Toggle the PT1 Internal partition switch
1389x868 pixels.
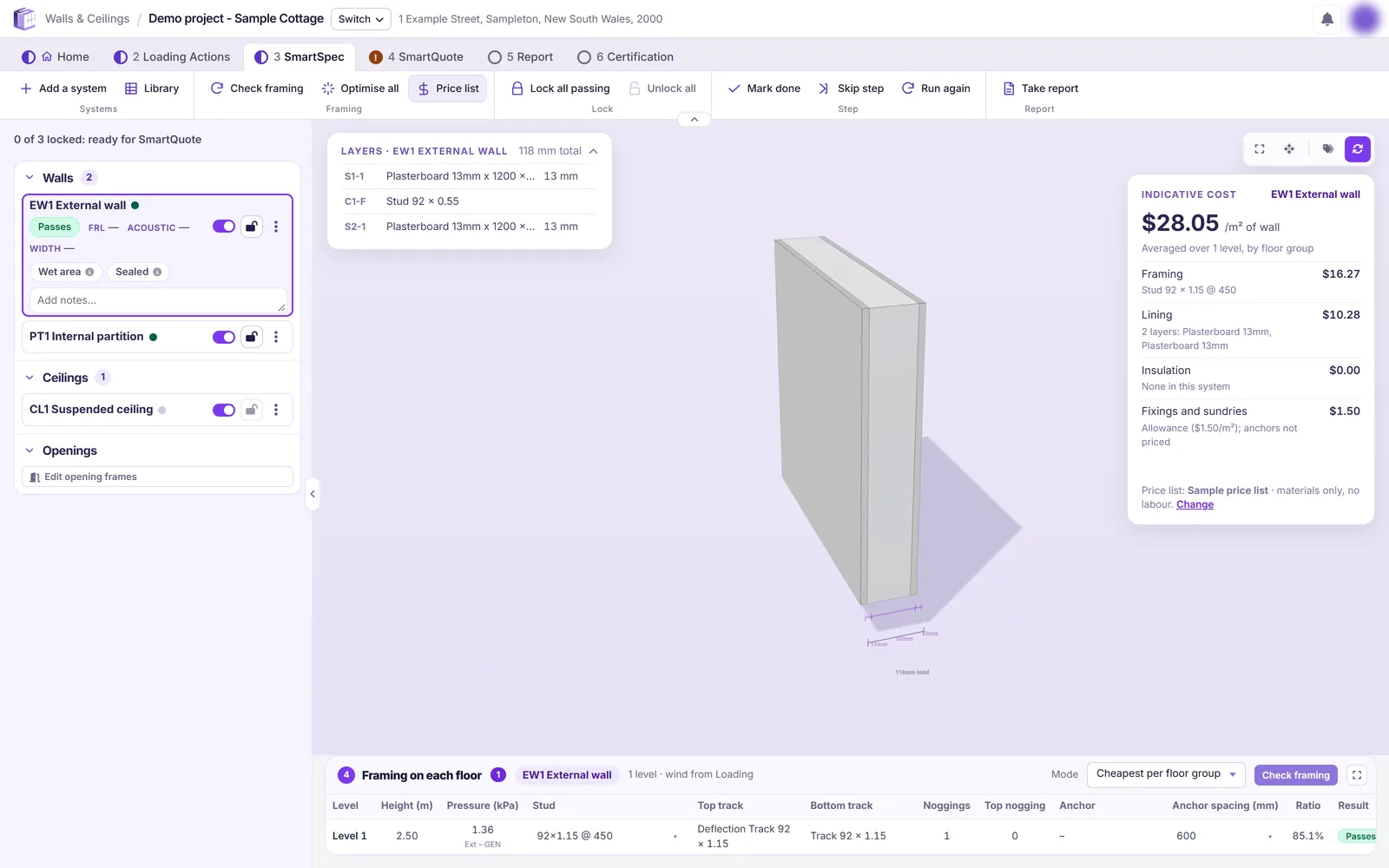tap(224, 337)
